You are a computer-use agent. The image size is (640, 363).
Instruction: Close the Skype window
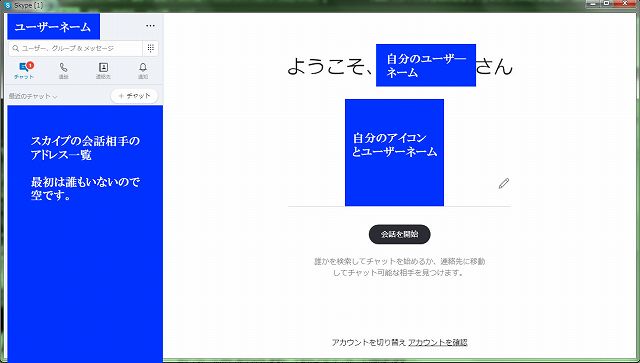coord(625,4)
